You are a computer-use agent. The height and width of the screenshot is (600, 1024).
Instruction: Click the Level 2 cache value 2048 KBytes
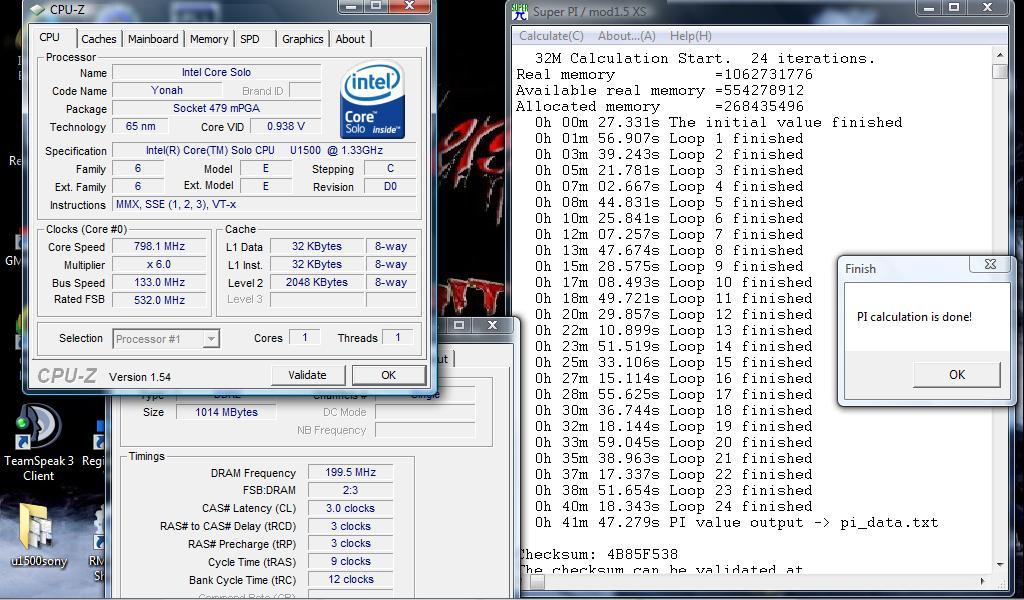tap(317, 282)
